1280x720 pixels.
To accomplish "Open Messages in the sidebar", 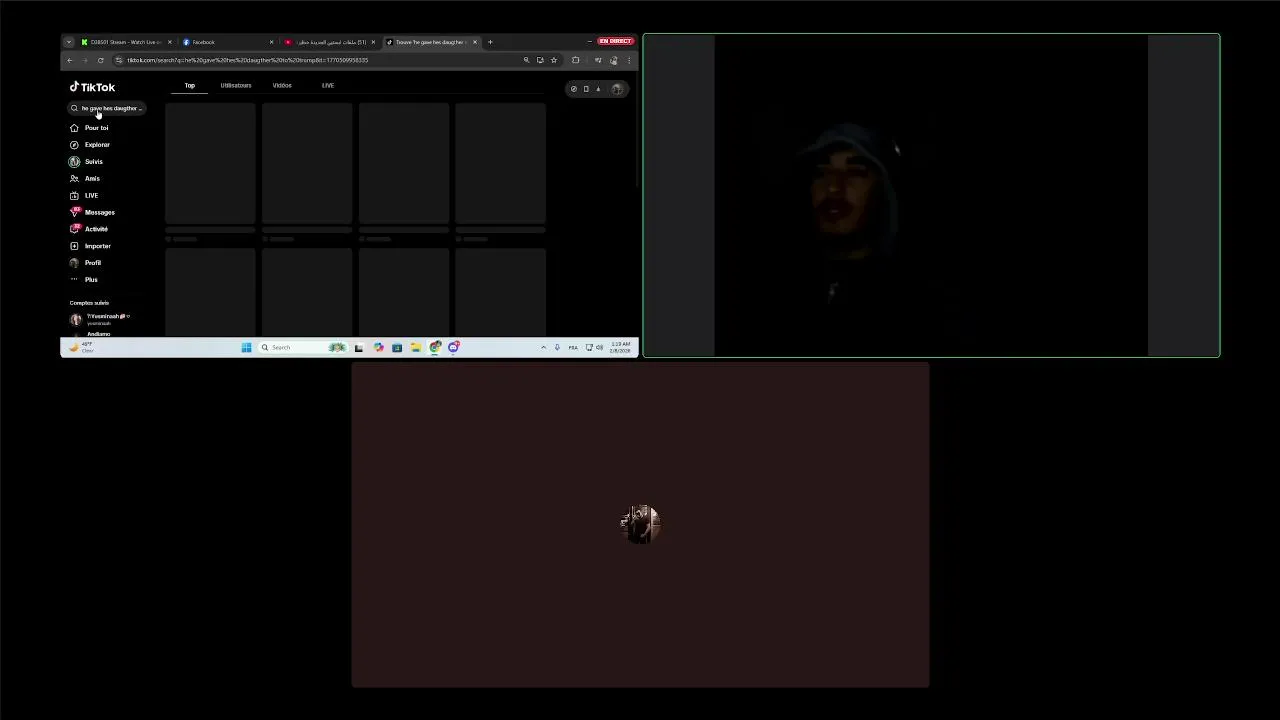I will coord(92,212).
